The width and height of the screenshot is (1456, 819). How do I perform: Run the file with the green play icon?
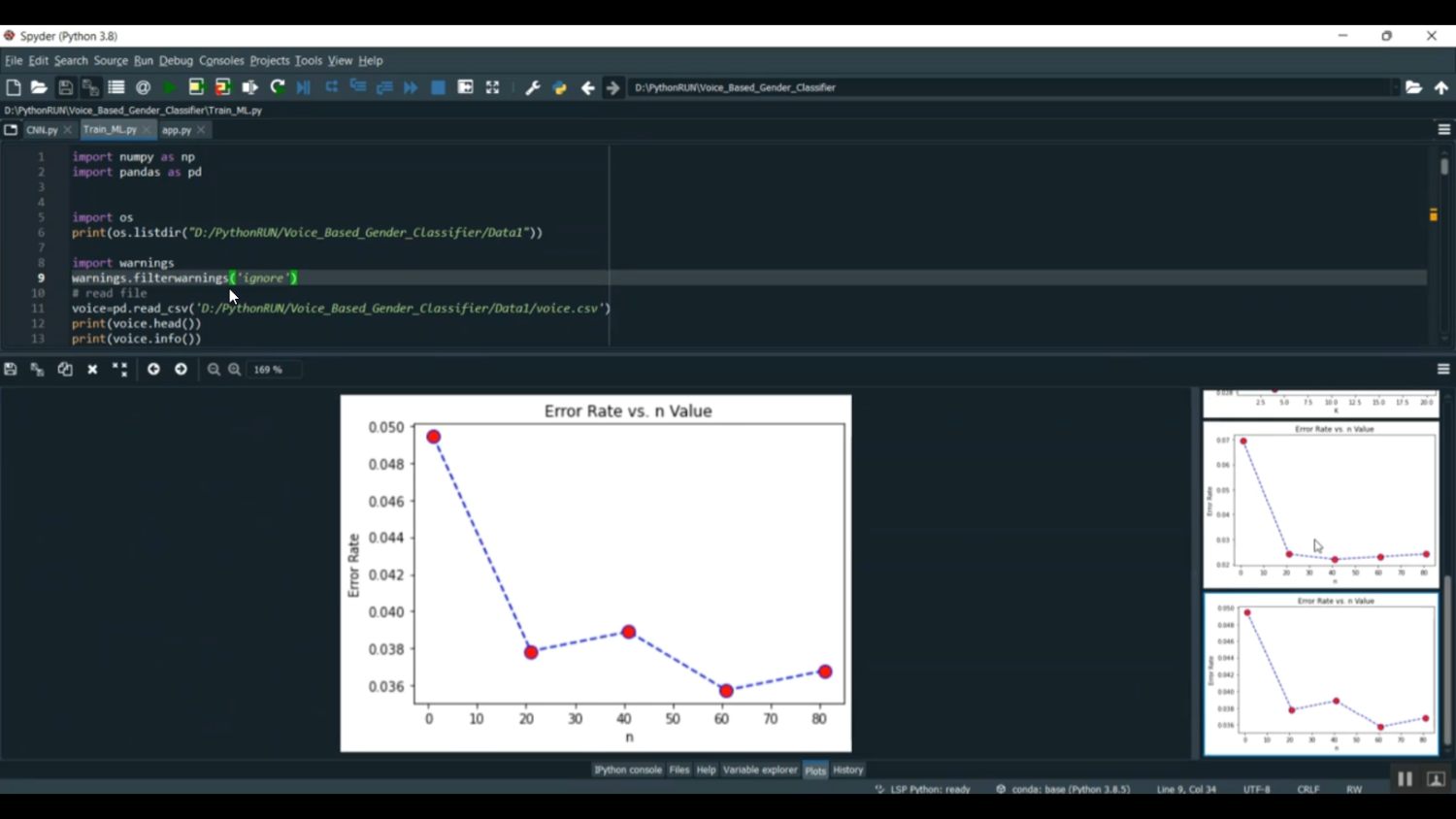(x=170, y=87)
